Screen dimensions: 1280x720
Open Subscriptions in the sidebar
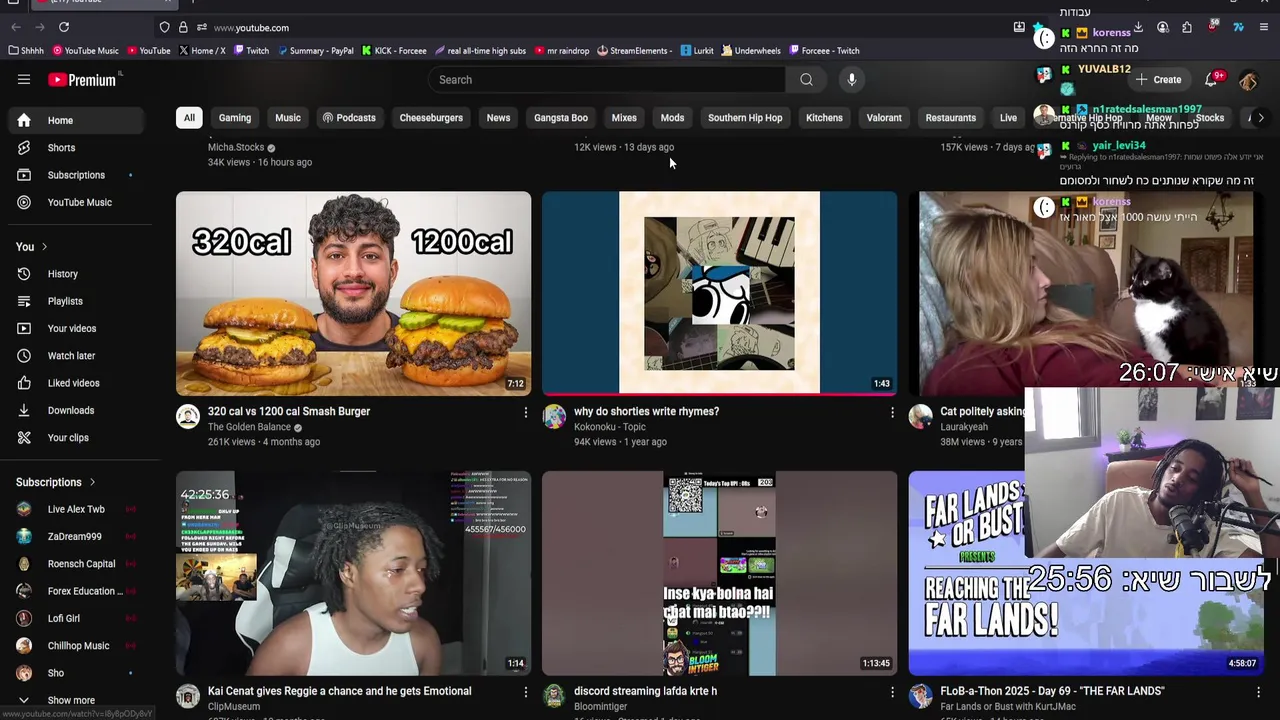pyautogui.click(x=76, y=175)
